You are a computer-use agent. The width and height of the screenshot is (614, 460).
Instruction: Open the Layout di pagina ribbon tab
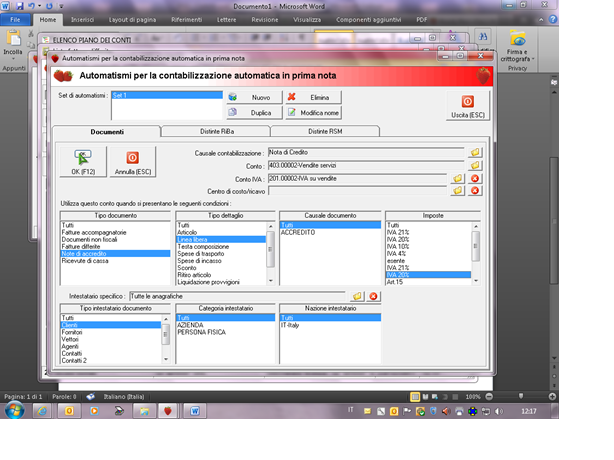point(132,20)
